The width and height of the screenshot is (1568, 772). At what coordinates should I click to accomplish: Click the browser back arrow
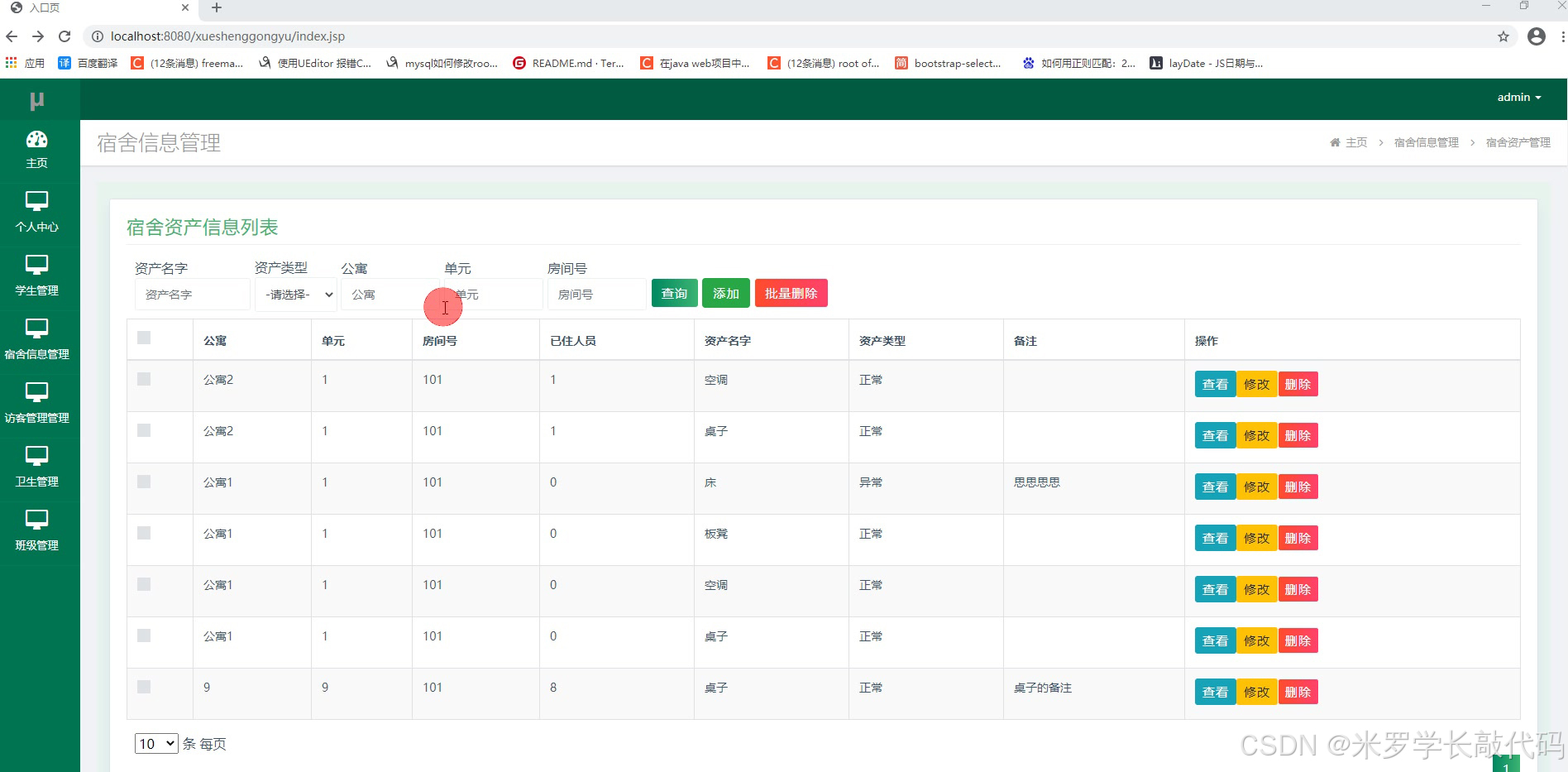[12, 36]
